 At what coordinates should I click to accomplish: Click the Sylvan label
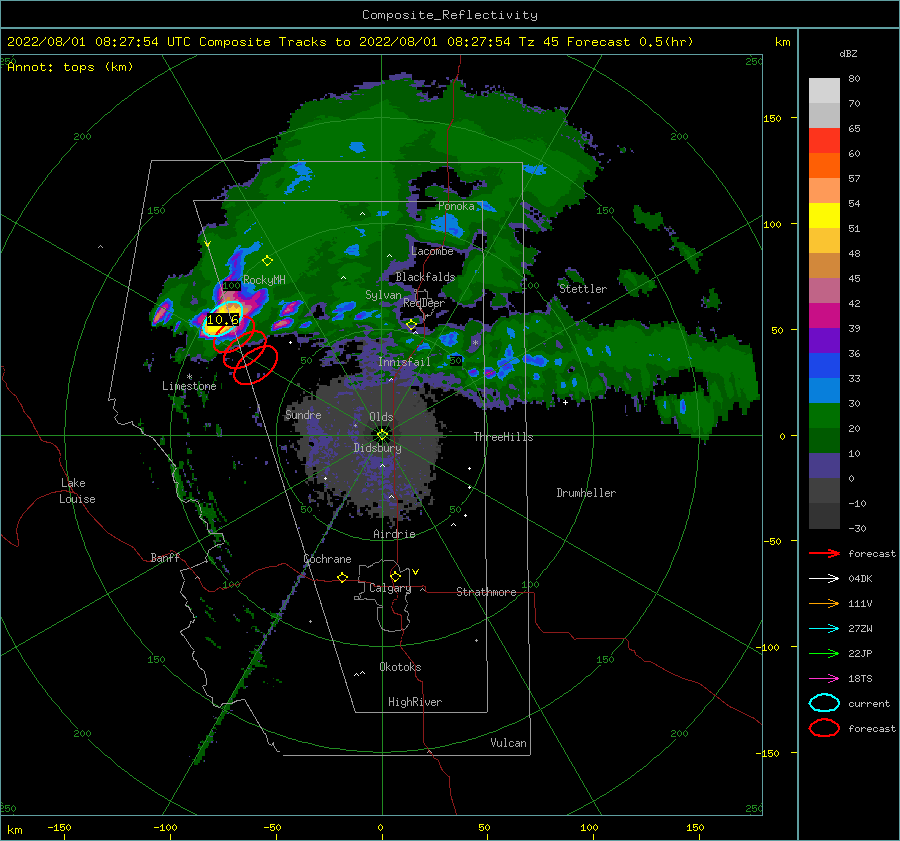coord(383,295)
